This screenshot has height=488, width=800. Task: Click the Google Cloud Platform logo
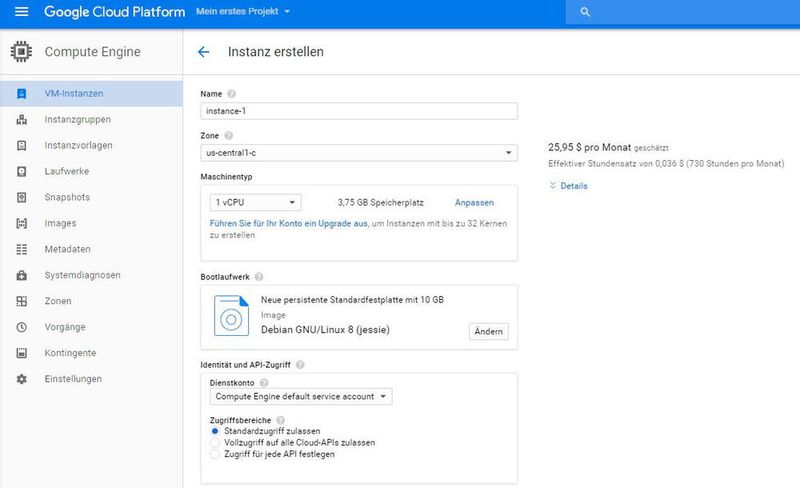[114, 11]
